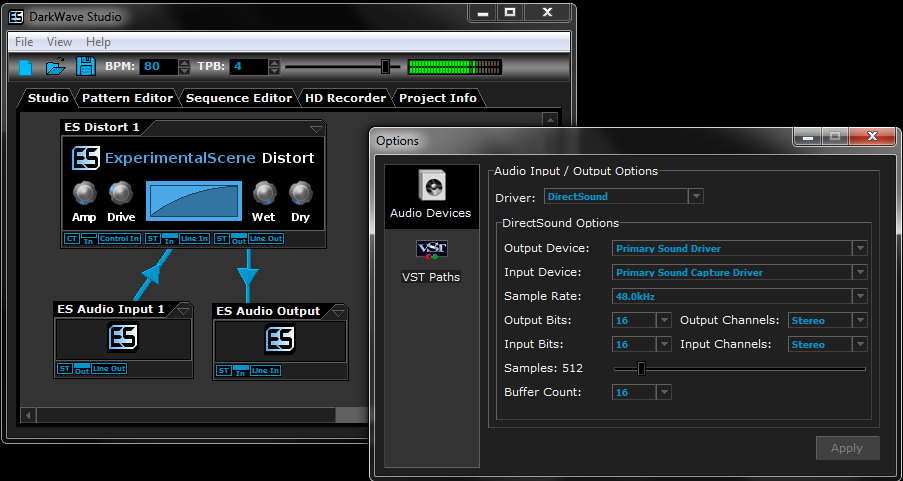Toggle Control In port on ES Distort
Image resolution: width=903 pixels, height=481 pixels.
coord(119,239)
